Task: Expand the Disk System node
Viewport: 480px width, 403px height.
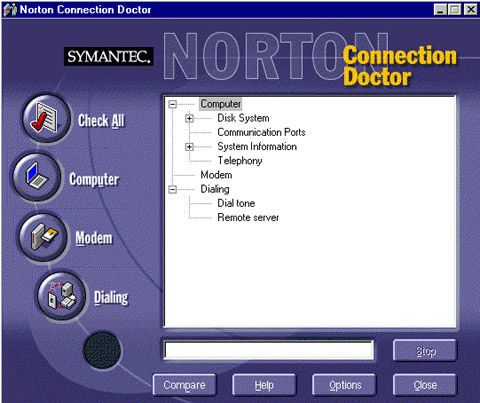Action: pyautogui.click(x=189, y=118)
